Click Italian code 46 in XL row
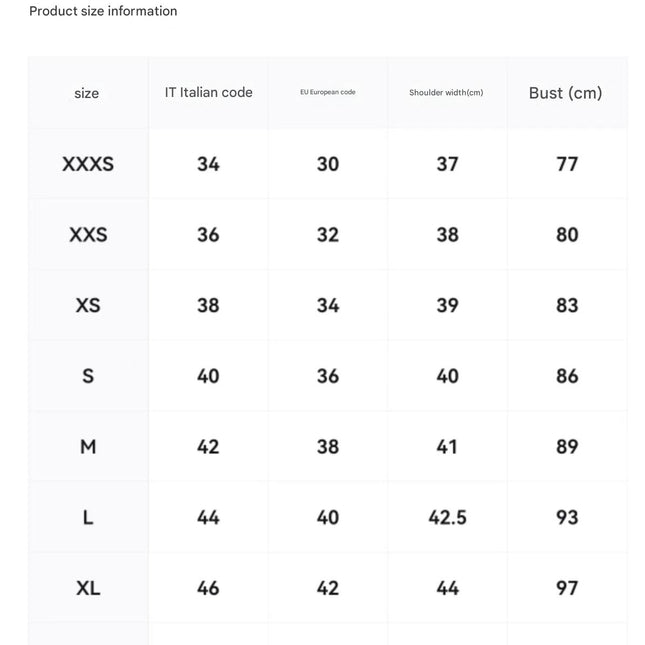The image size is (645, 645). tap(208, 588)
